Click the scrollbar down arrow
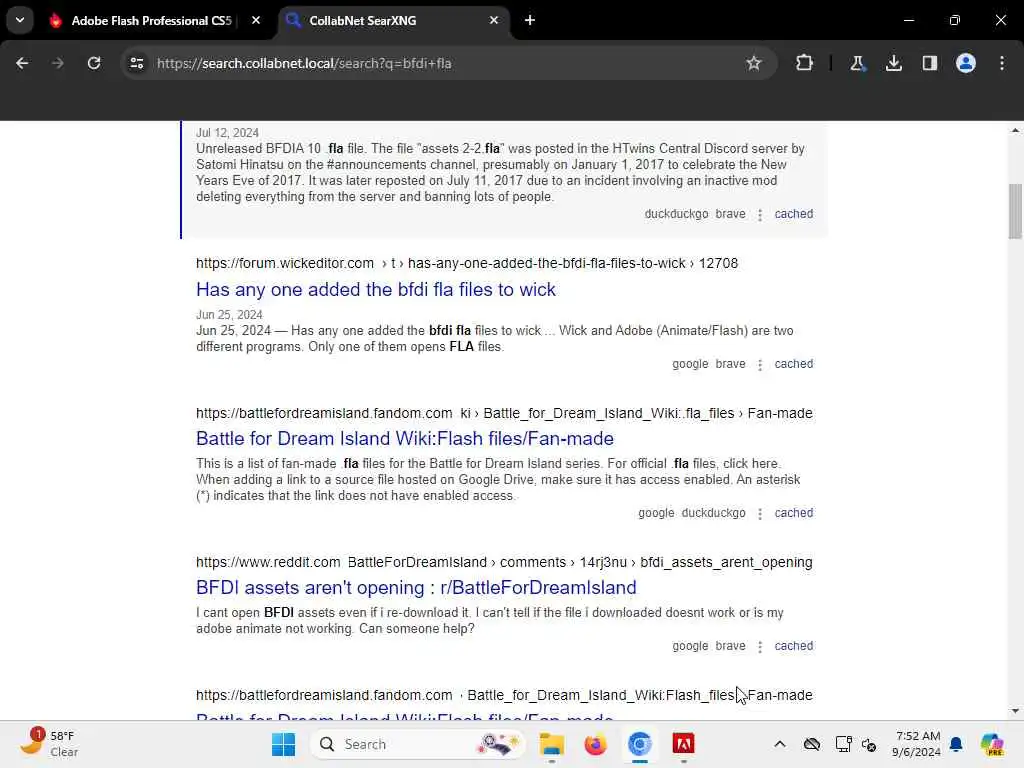1024x768 pixels. (x=1015, y=711)
